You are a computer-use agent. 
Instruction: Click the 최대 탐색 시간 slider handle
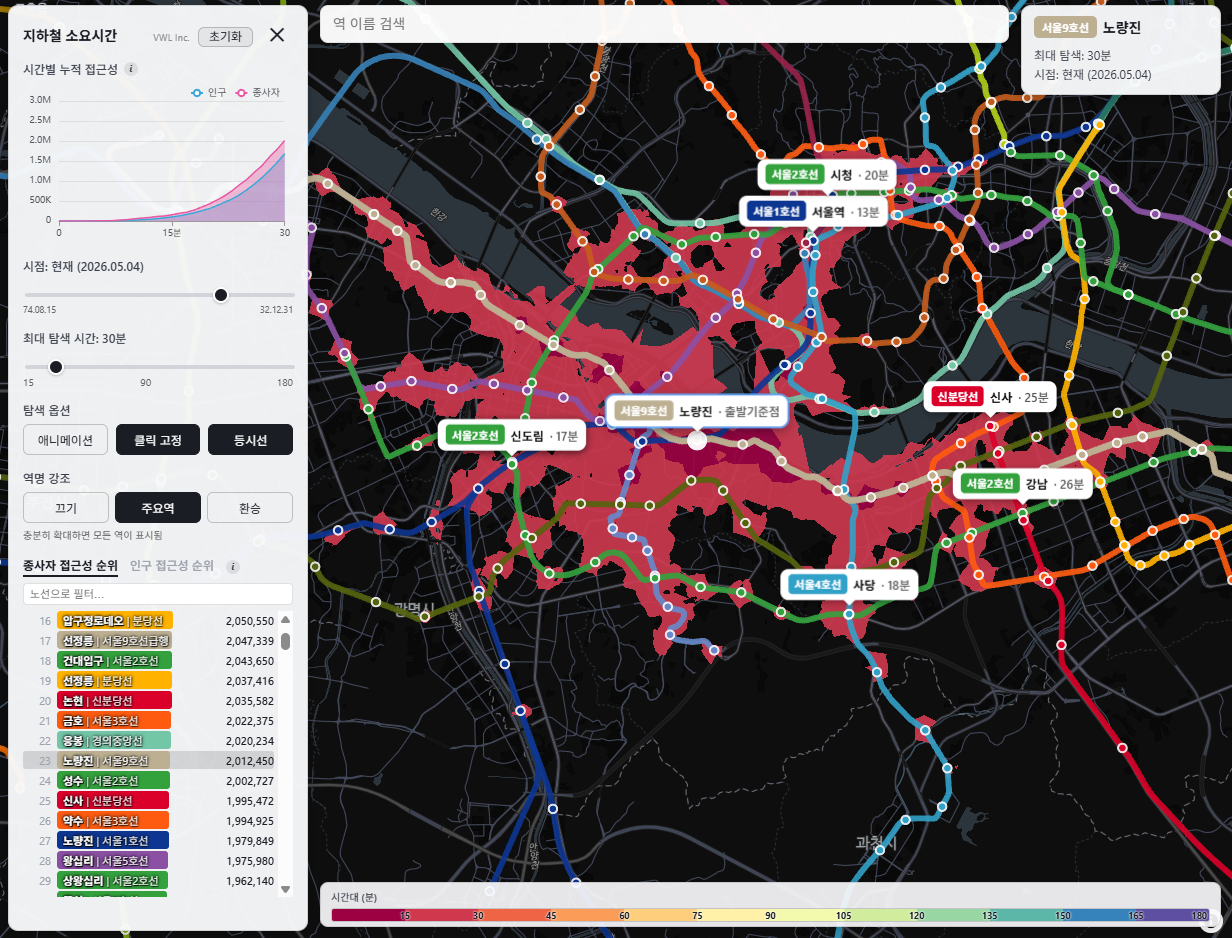(x=56, y=367)
